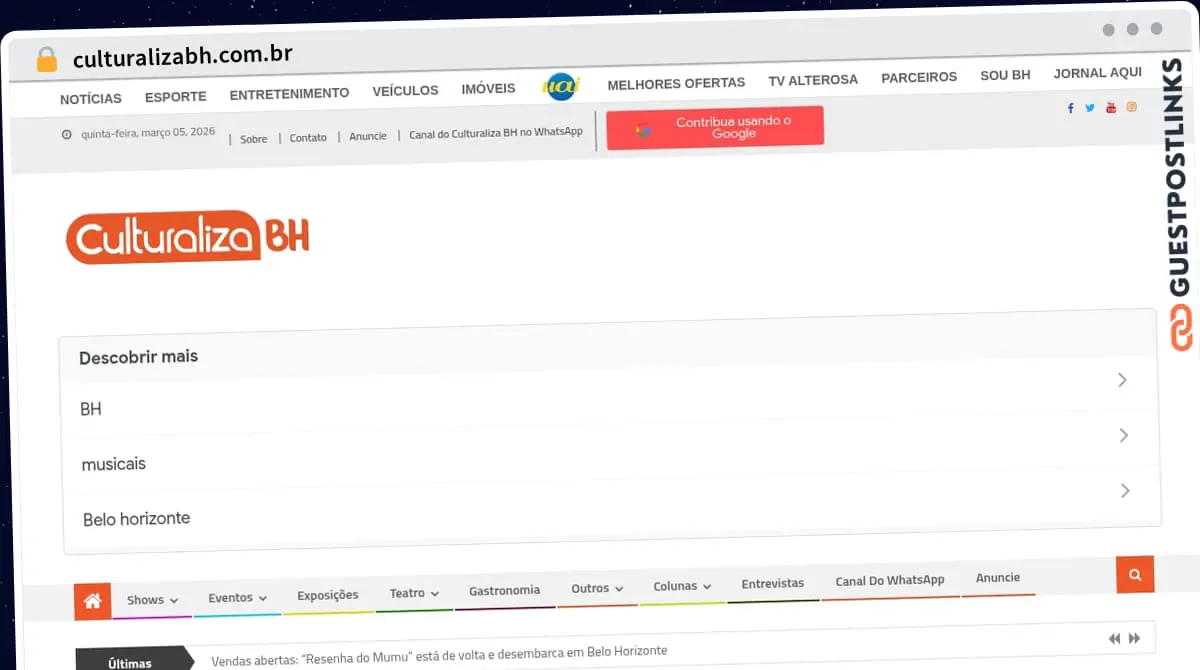Open the TV ALTEROSA menu item
The height and width of the screenshot is (670, 1200).
[x=813, y=80]
